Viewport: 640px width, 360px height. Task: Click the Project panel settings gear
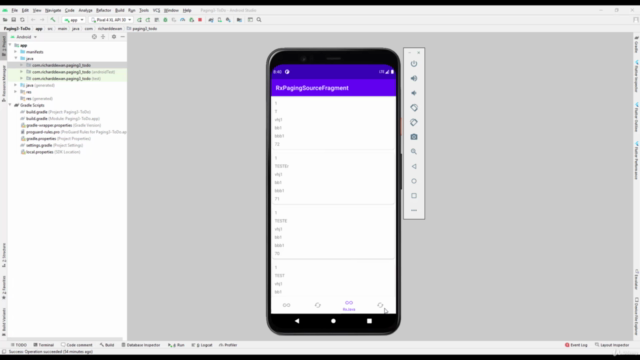pos(114,37)
